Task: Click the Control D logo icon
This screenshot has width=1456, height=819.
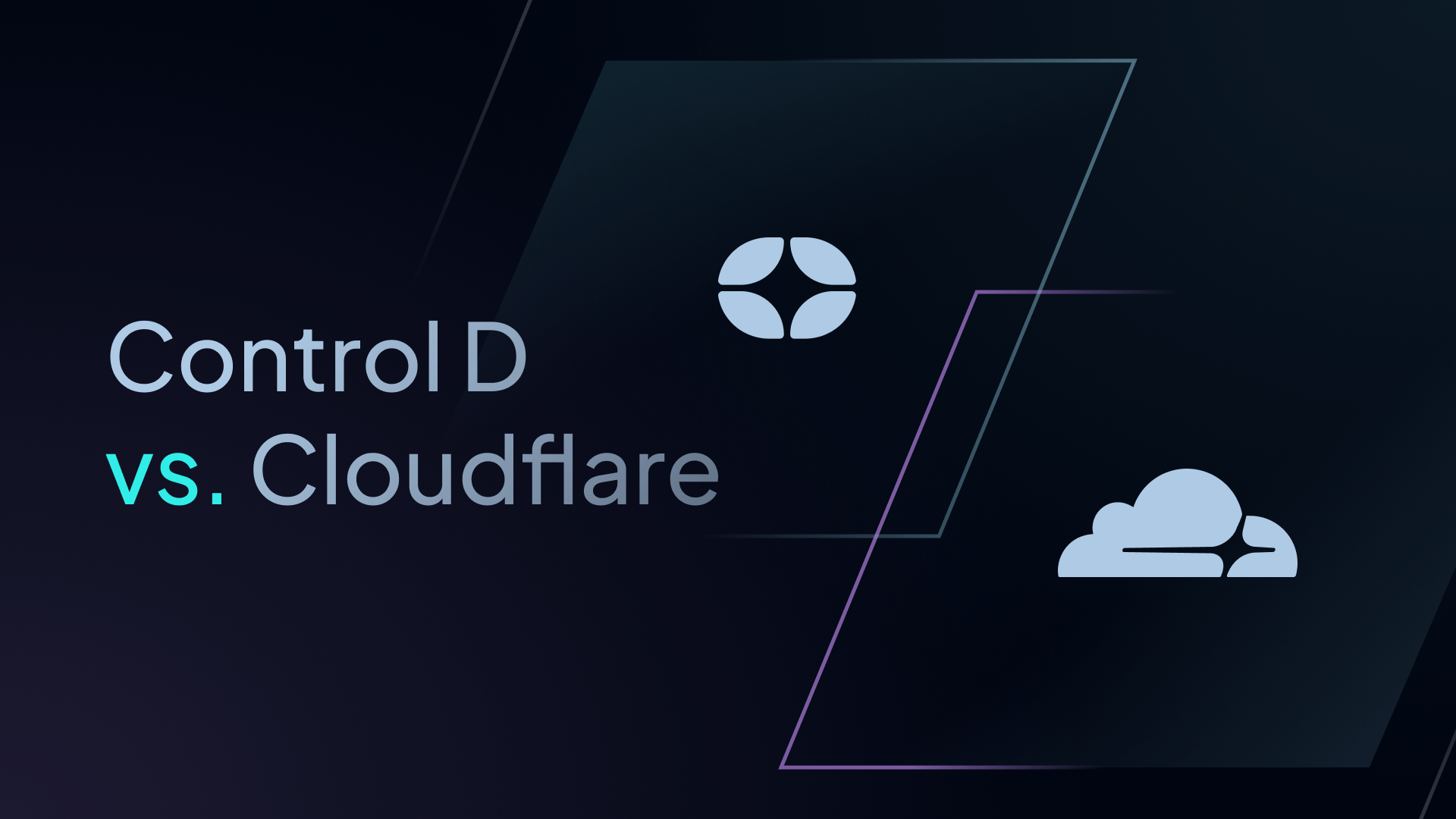Action: coord(790,290)
